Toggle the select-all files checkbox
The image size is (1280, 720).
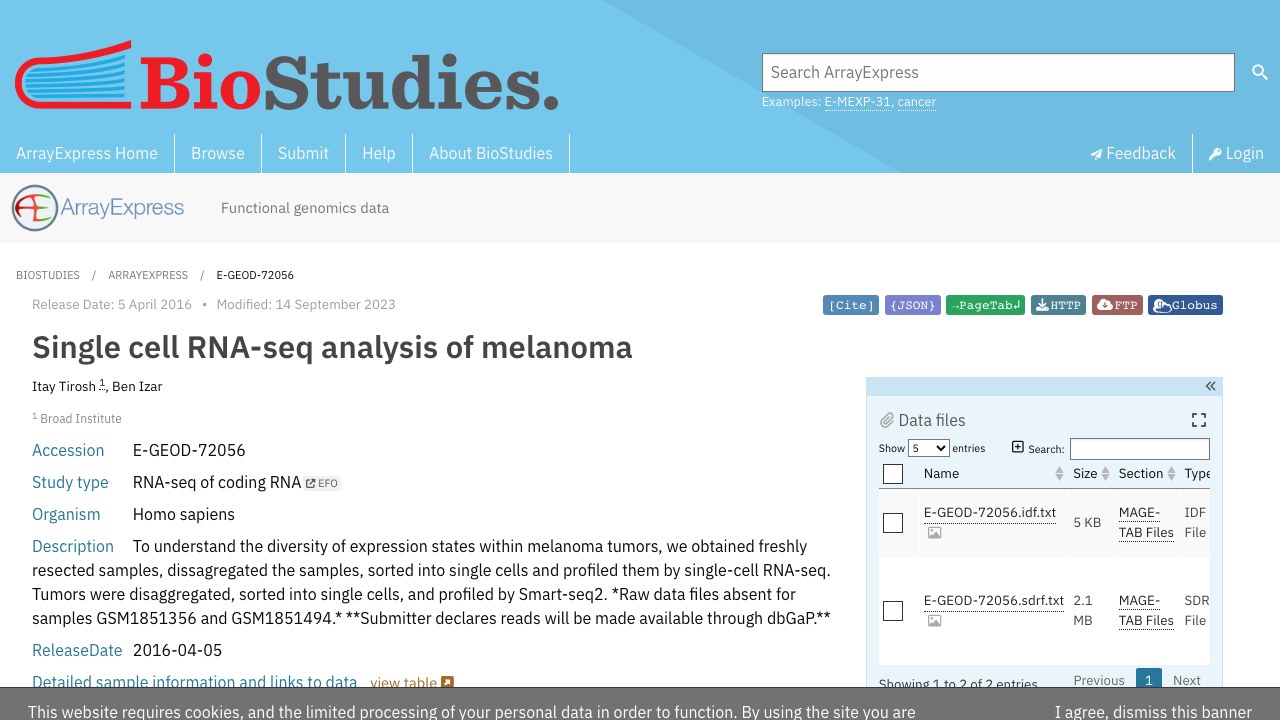(x=893, y=474)
